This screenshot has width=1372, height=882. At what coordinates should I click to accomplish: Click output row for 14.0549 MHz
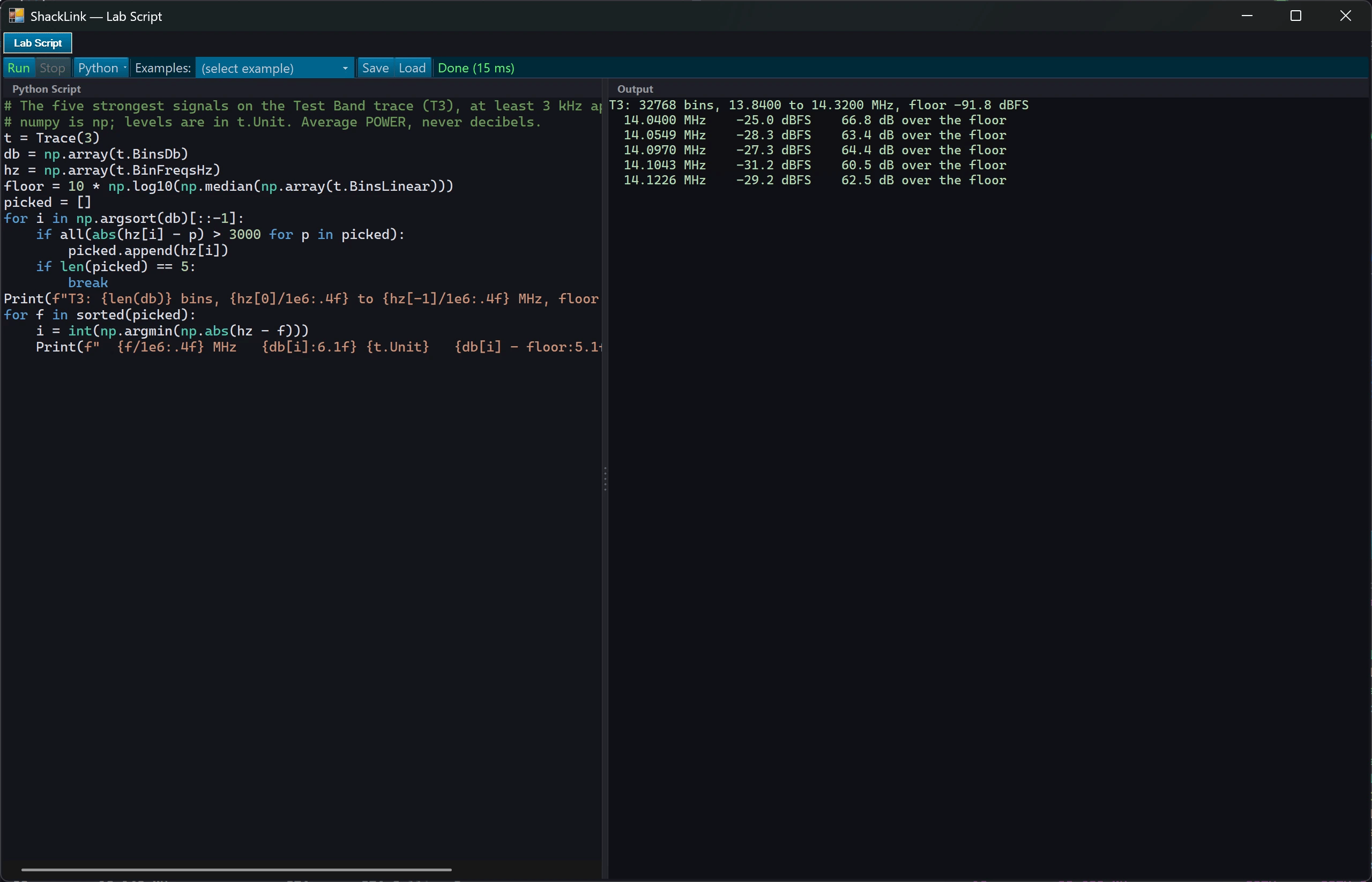[815, 135]
